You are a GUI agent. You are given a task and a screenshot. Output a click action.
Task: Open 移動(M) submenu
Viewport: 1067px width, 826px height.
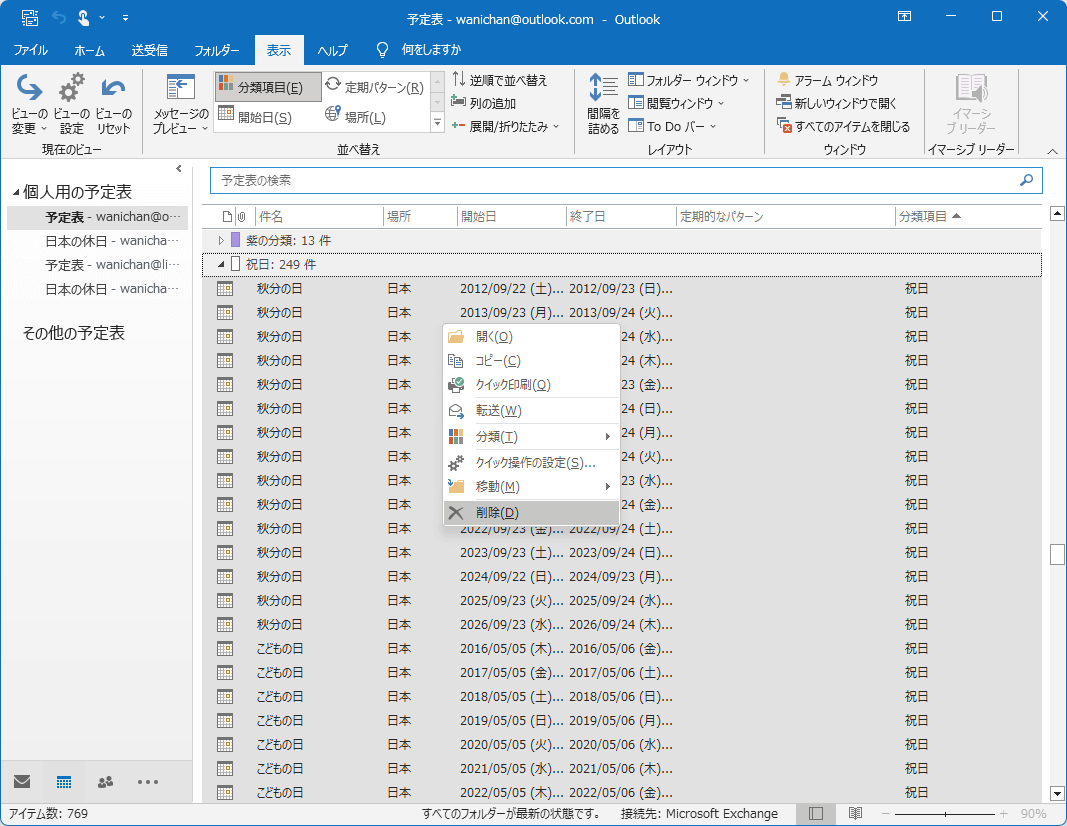pos(531,486)
